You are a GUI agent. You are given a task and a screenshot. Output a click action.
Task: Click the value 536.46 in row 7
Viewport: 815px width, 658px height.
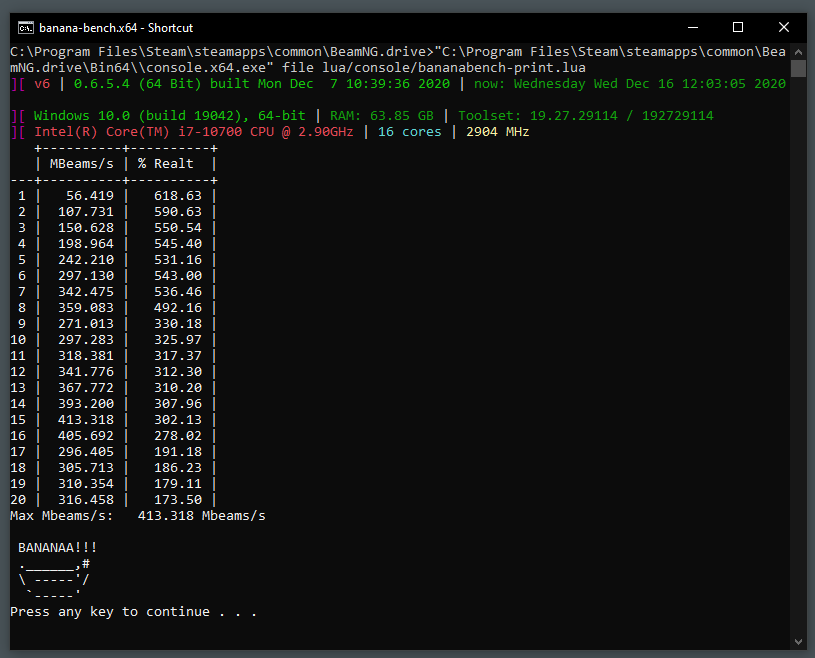pos(178,292)
